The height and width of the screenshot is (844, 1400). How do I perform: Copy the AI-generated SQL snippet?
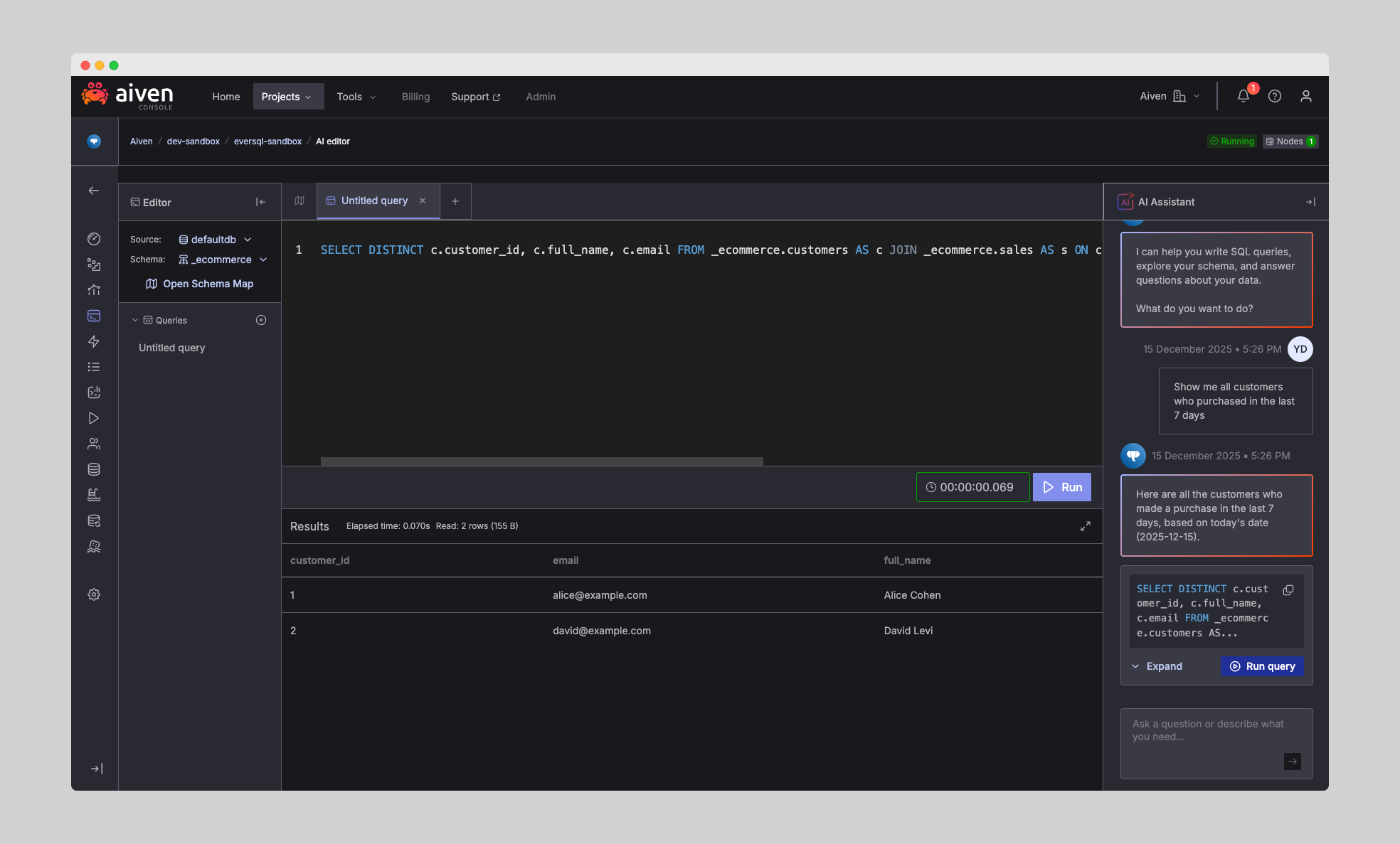1288,590
